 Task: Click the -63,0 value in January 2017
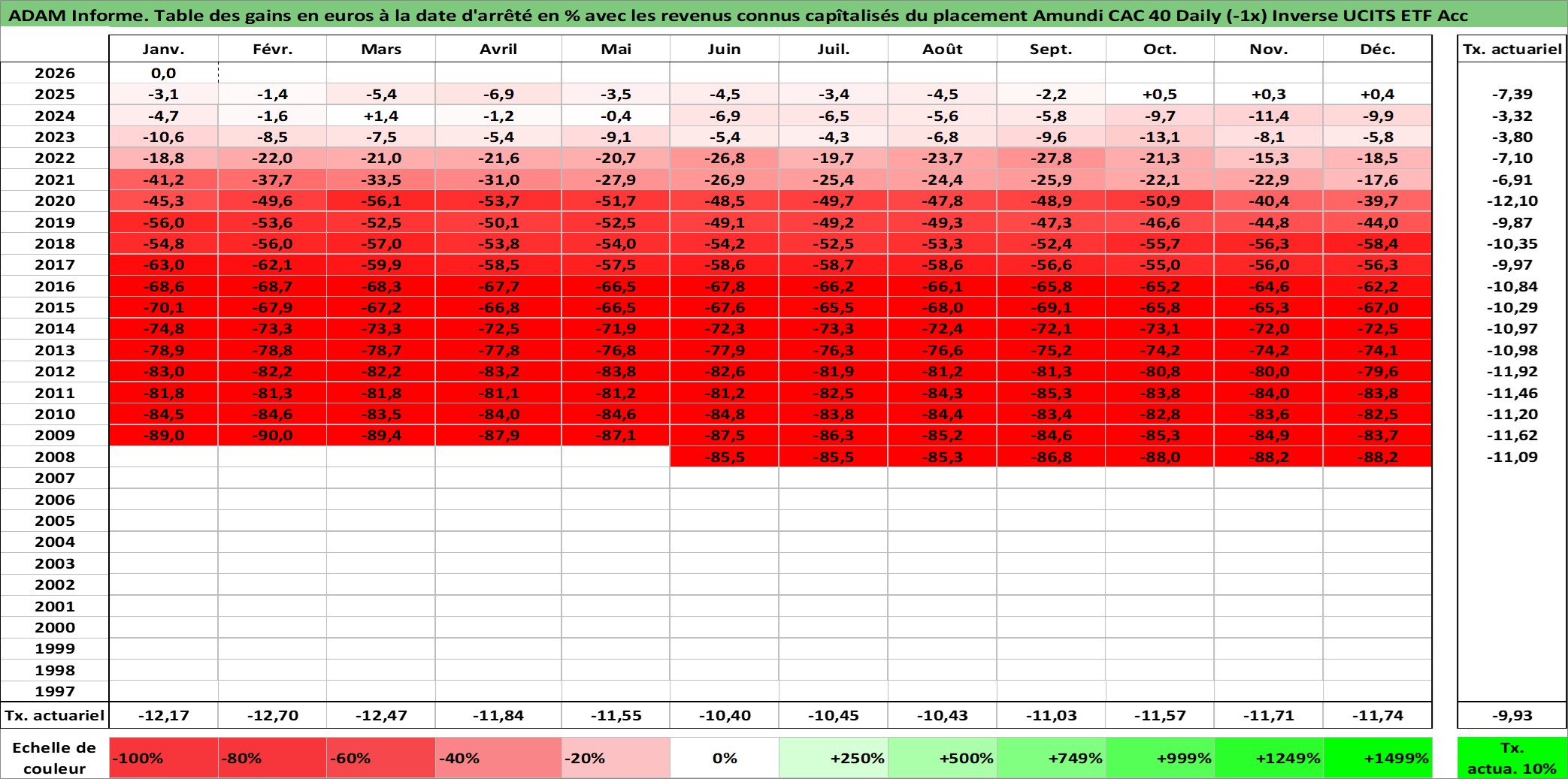click(x=164, y=264)
